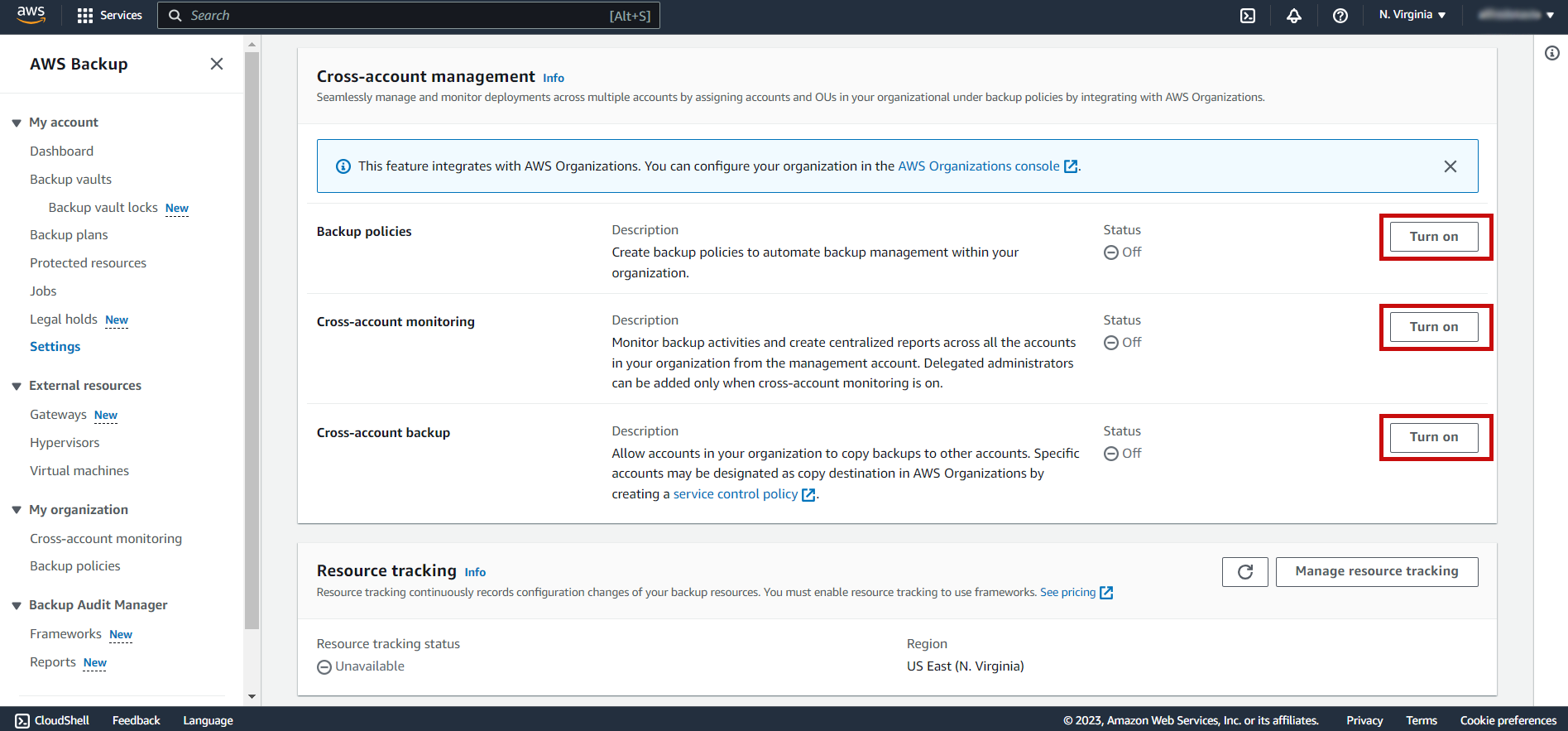Collapse the My organization section
The image size is (1568, 731).
point(17,510)
